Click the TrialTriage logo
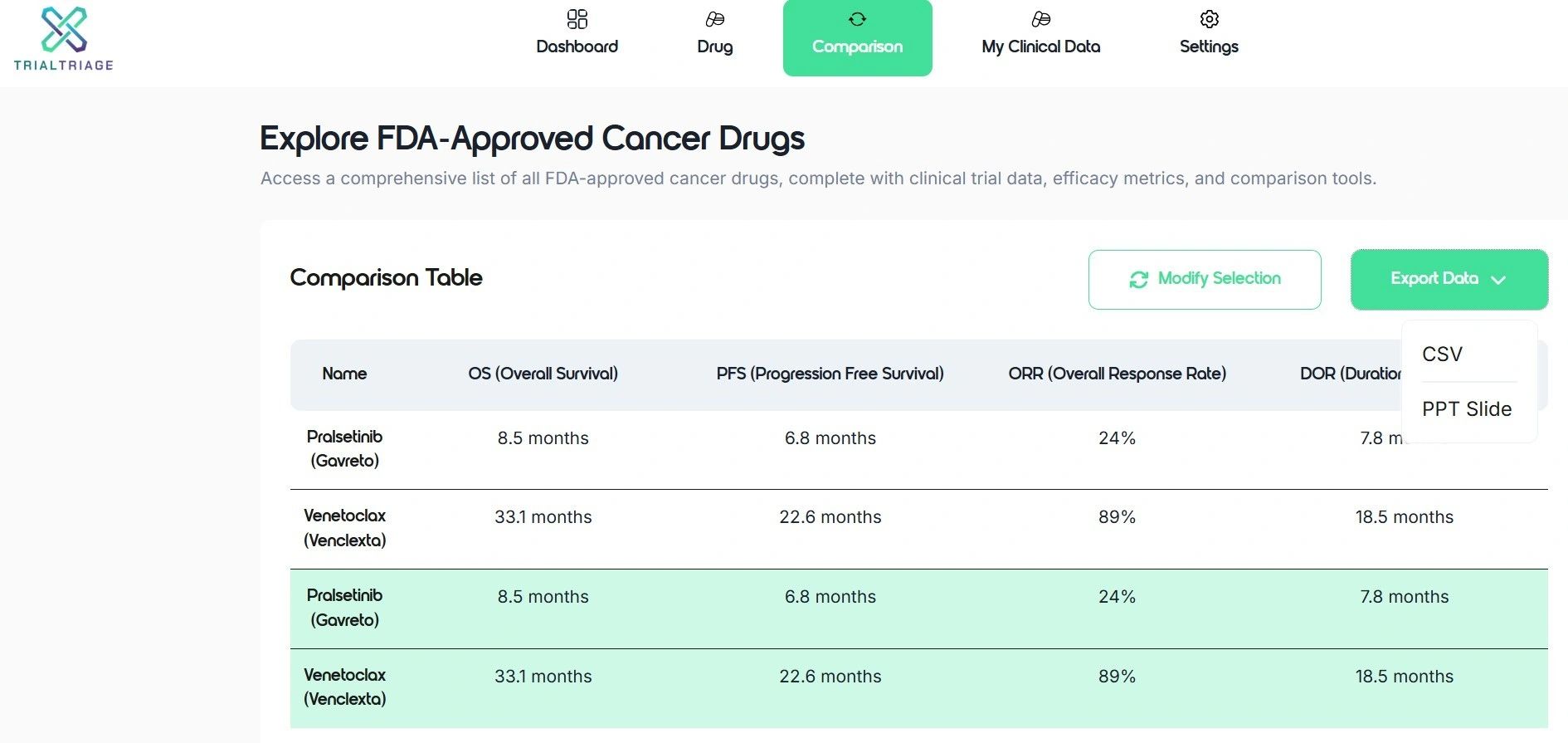The width and height of the screenshot is (1568, 743). coord(64,38)
